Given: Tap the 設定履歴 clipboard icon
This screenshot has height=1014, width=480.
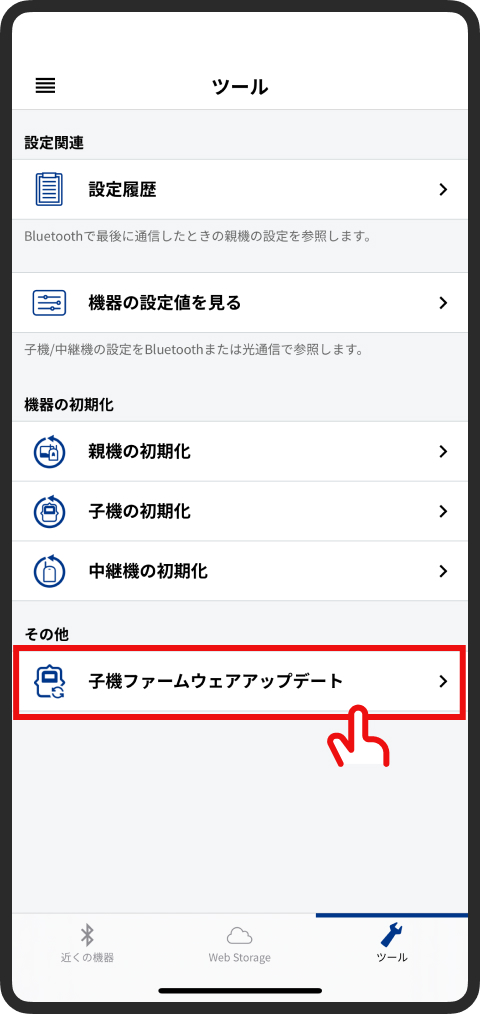Looking at the screenshot, I should pyautogui.click(x=49, y=189).
